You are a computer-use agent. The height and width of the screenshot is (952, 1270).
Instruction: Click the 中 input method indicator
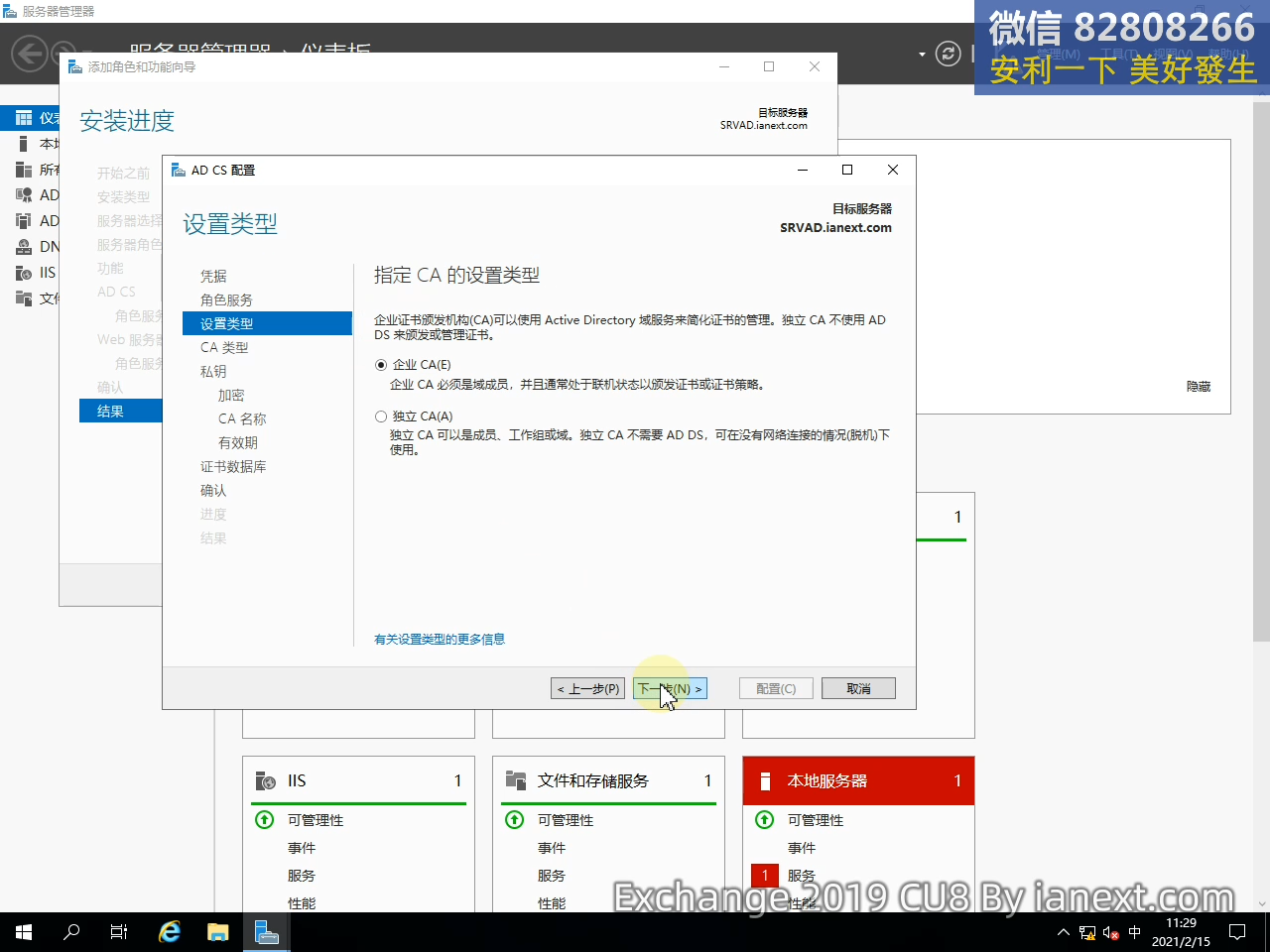point(1135,932)
